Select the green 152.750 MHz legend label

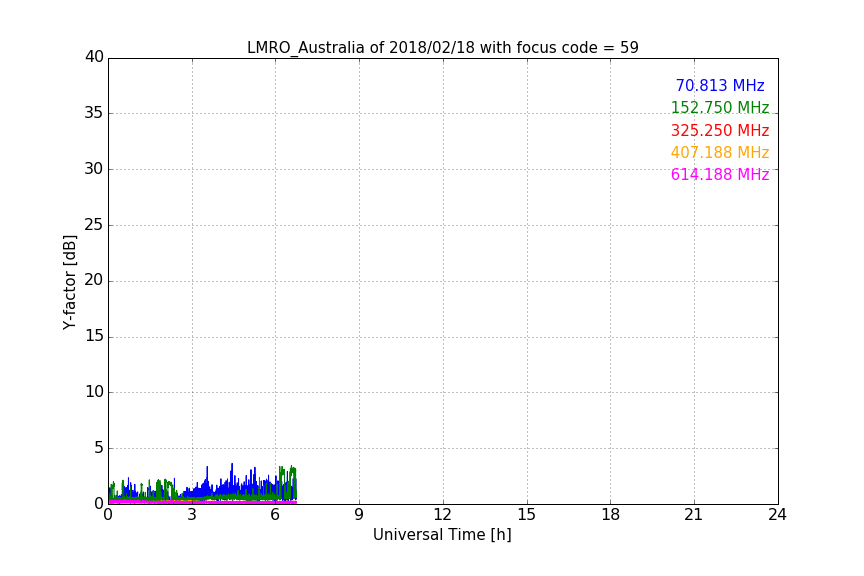click(x=720, y=107)
